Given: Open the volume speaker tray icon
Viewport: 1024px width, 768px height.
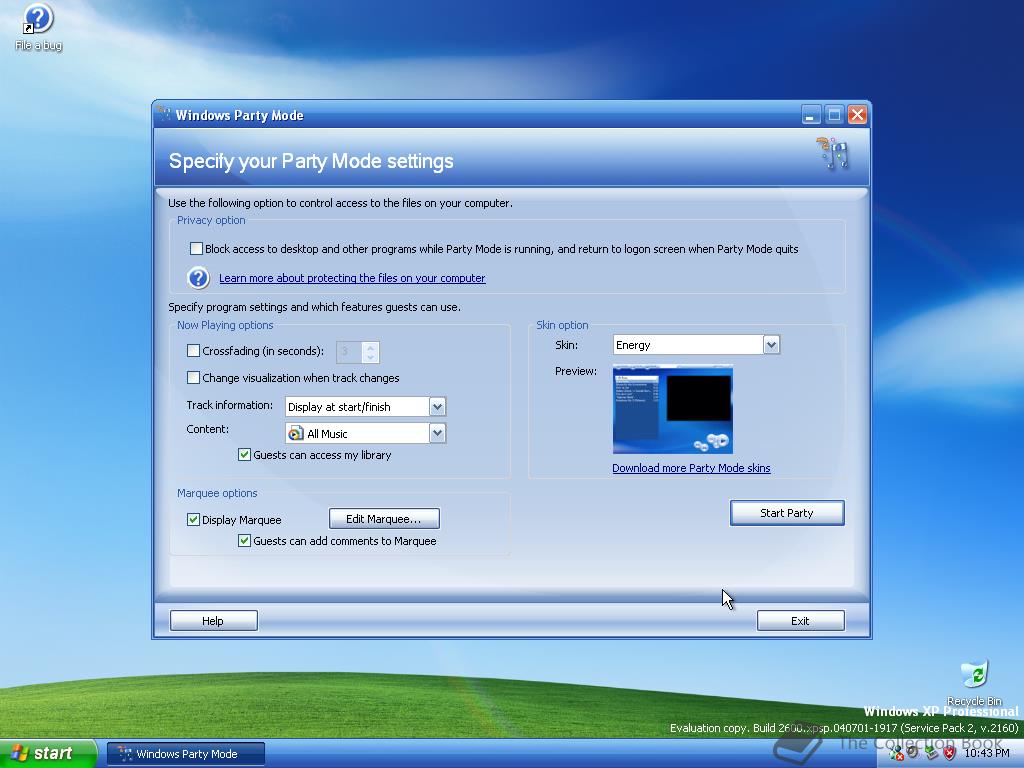Looking at the screenshot, I should [912, 752].
